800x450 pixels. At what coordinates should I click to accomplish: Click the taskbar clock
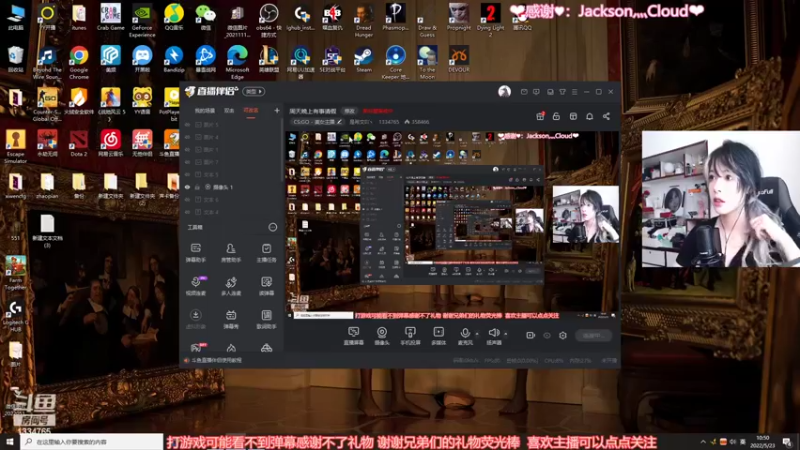pos(763,441)
